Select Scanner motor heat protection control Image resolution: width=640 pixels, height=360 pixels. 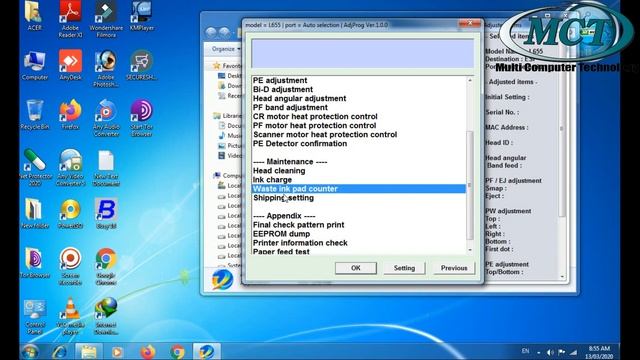coord(325,134)
